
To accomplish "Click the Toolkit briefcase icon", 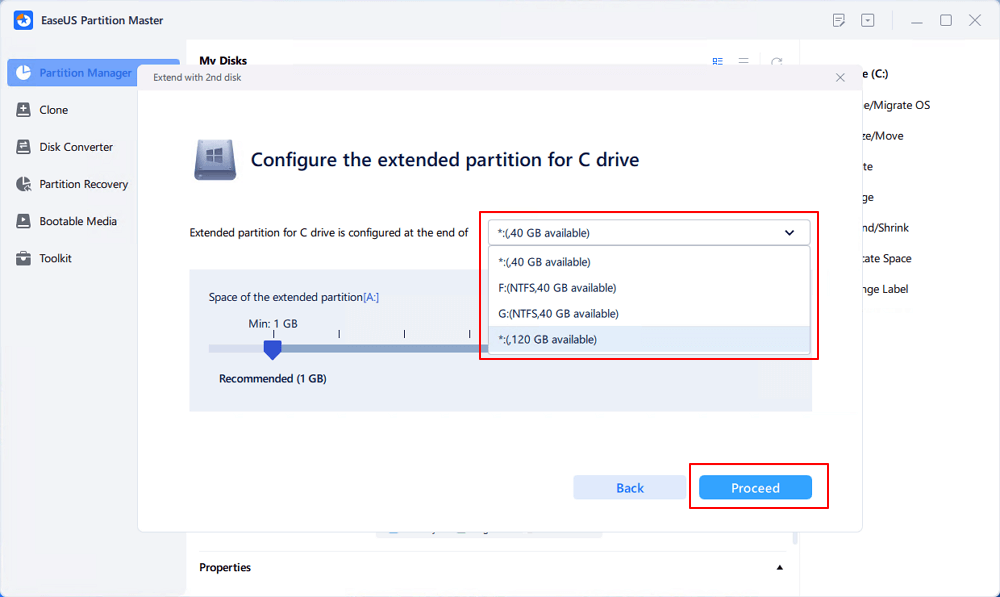I will (x=23, y=258).
